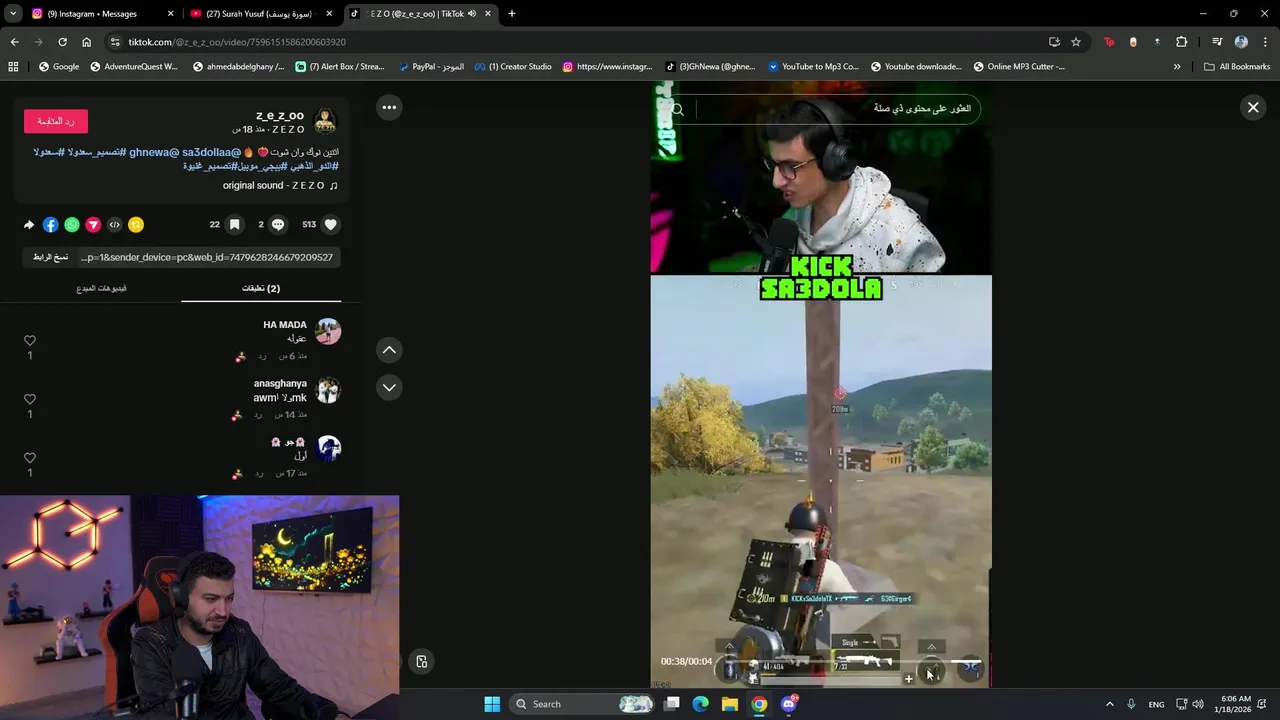Open comments via the speech bubble icon

pyautogui.click(x=278, y=225)
